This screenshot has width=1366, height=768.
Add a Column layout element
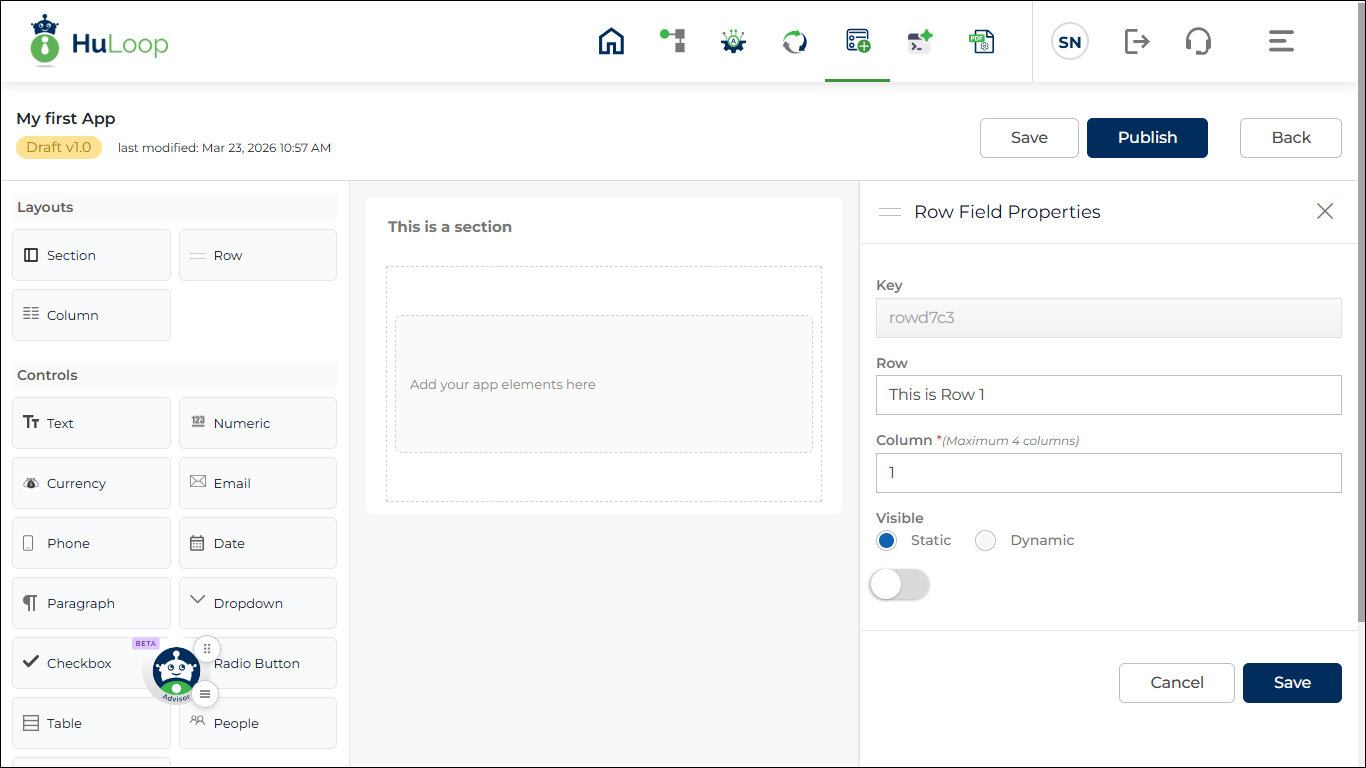[91, 315]
